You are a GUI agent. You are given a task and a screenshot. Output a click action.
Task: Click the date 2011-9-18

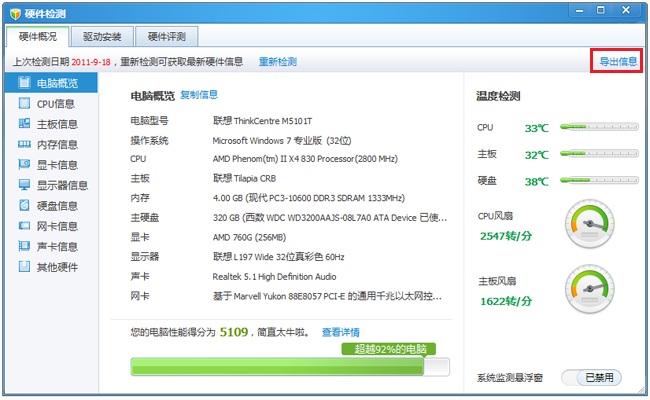click(x=91, y=62)
